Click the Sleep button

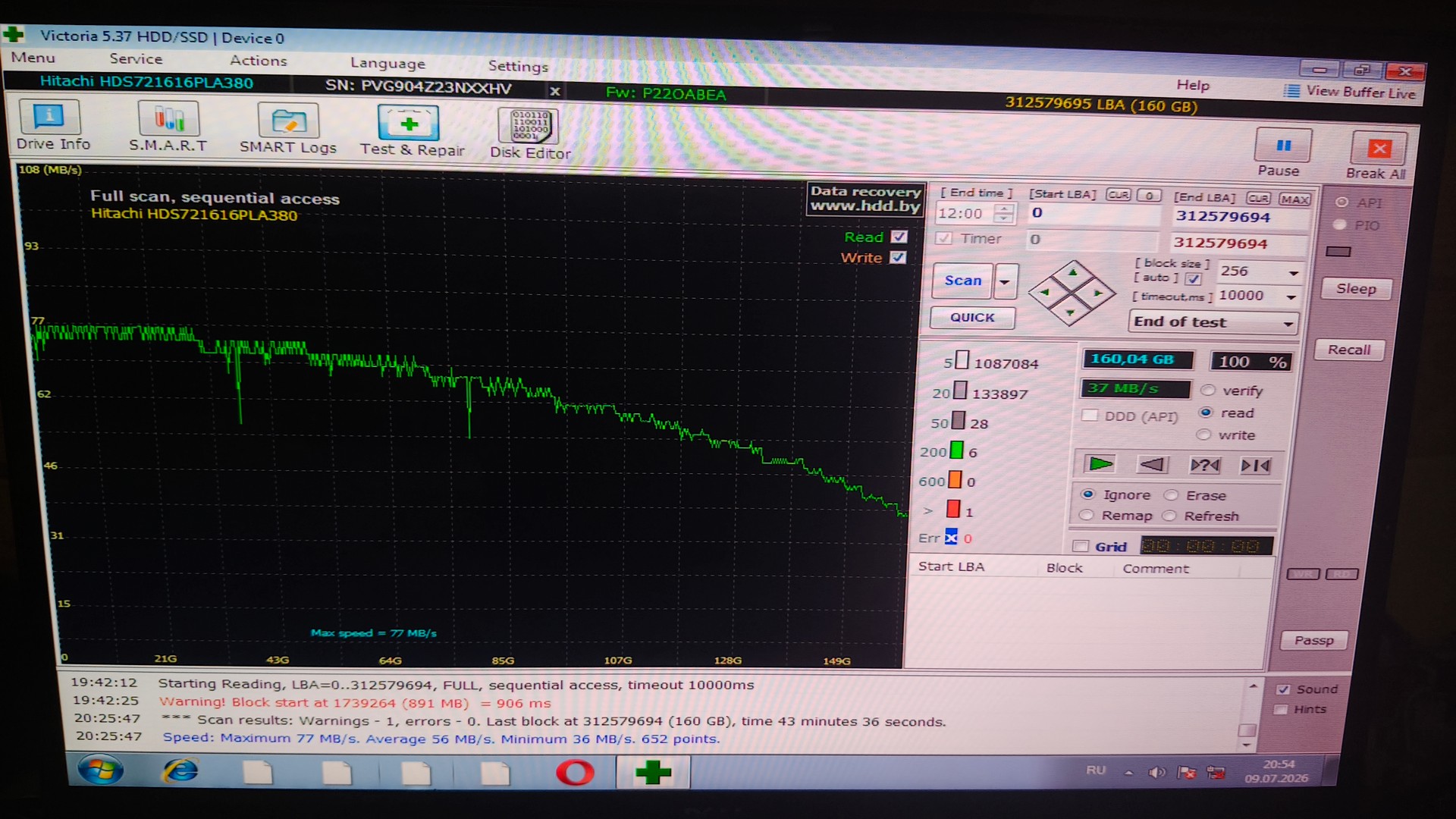point(1356,289)
